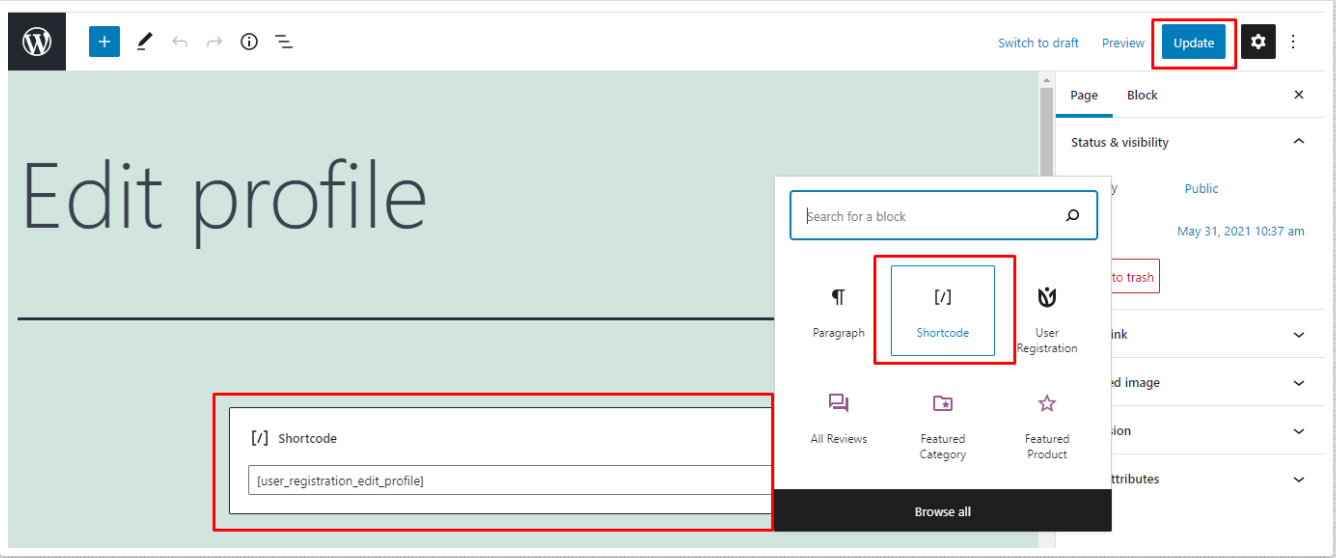The width and height of the screenshot is (1336, 558).
Task: Click the Edit profile page title
Action: (x=224, y=195)
